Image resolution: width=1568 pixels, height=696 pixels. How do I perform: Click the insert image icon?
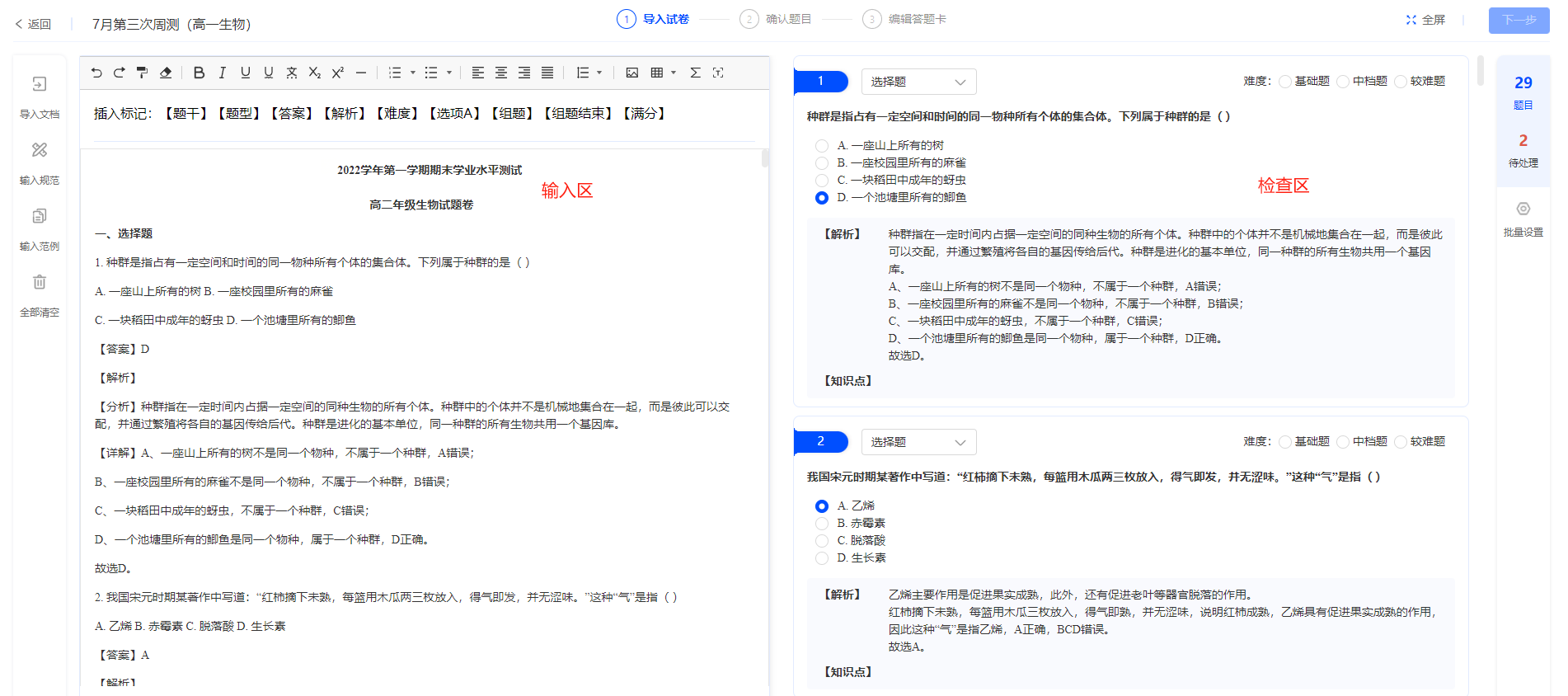point(632,73)
